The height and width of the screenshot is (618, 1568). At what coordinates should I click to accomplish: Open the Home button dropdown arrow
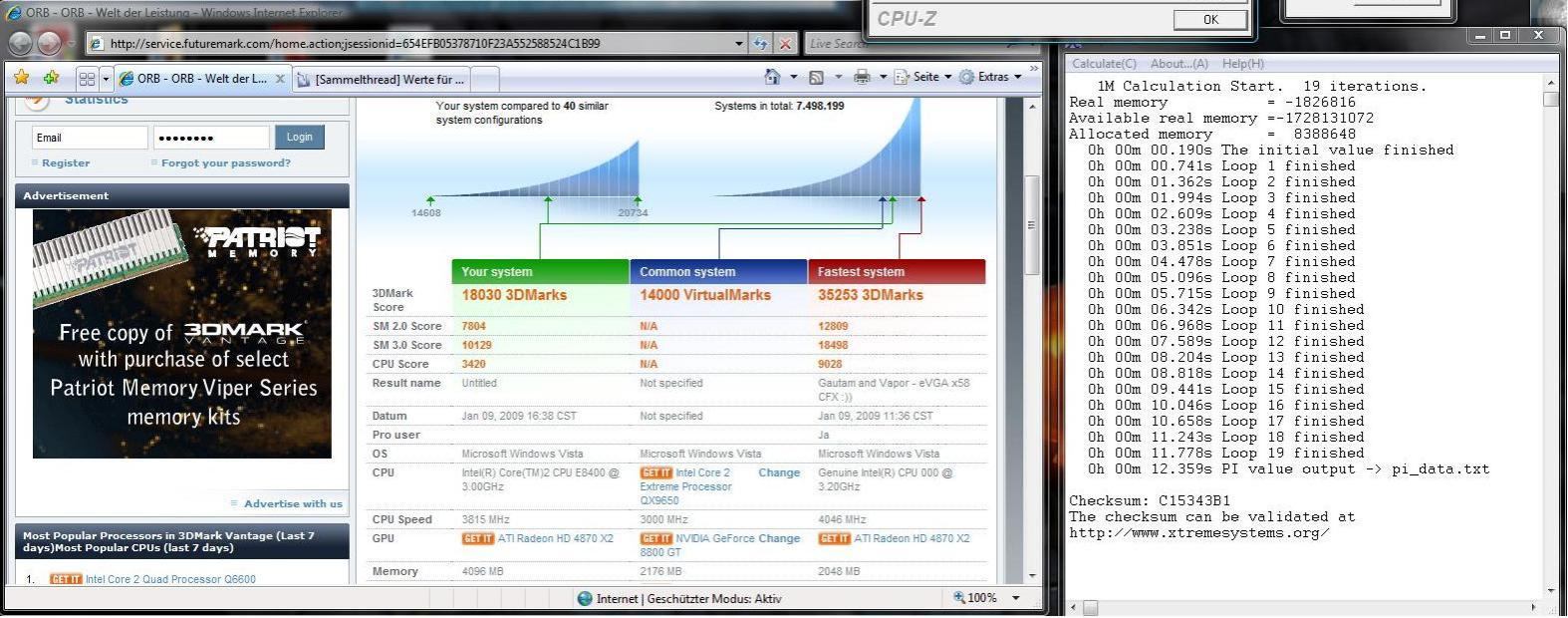tap(793, 77)
